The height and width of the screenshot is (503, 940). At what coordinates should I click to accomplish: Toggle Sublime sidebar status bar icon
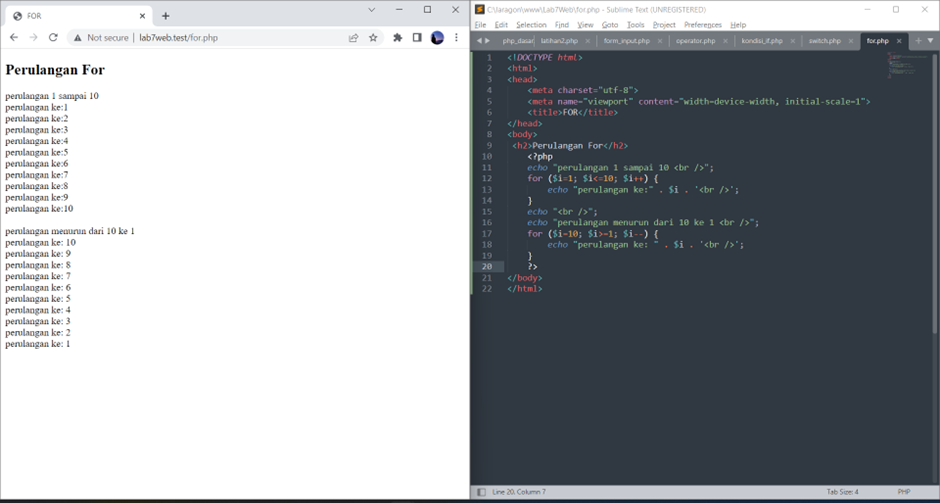[481, 492]
